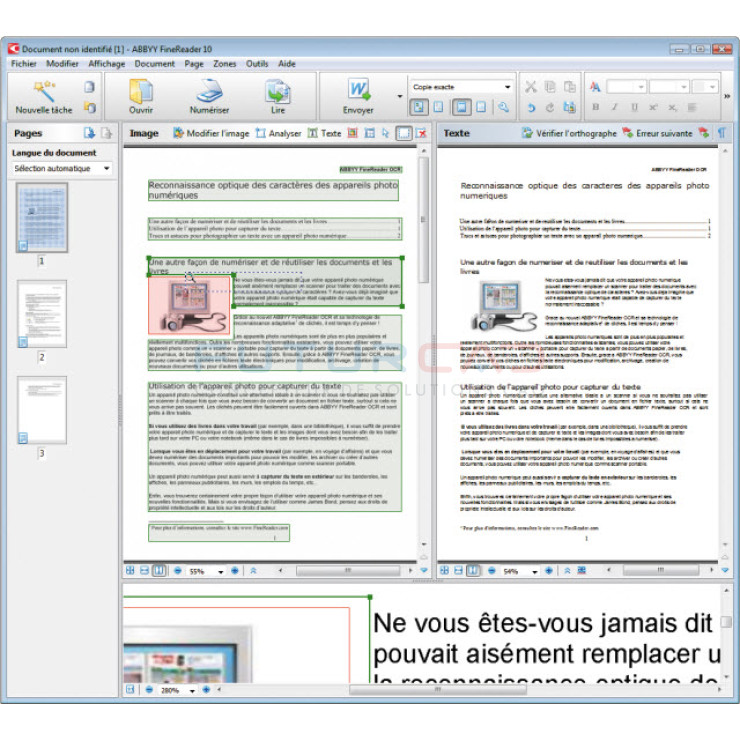Viewport: 740px width, 740px height.
Task: Toggle italic text formatting
Action: (x=615, y=108)
